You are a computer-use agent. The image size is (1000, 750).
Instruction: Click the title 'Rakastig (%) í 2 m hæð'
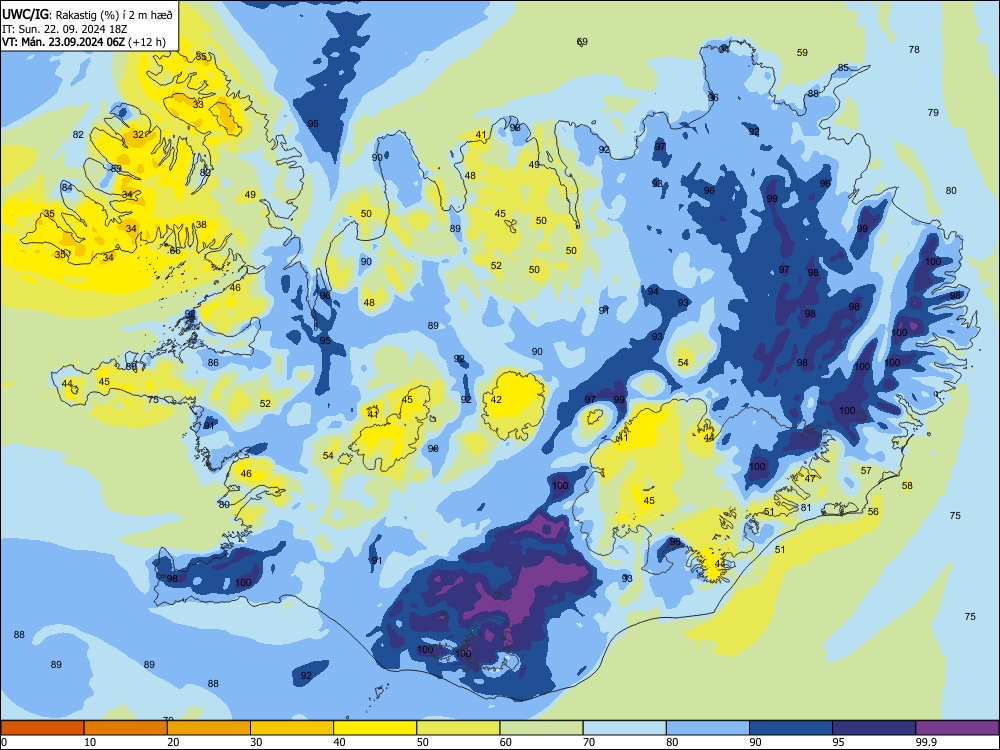click(x=115, y=15)
